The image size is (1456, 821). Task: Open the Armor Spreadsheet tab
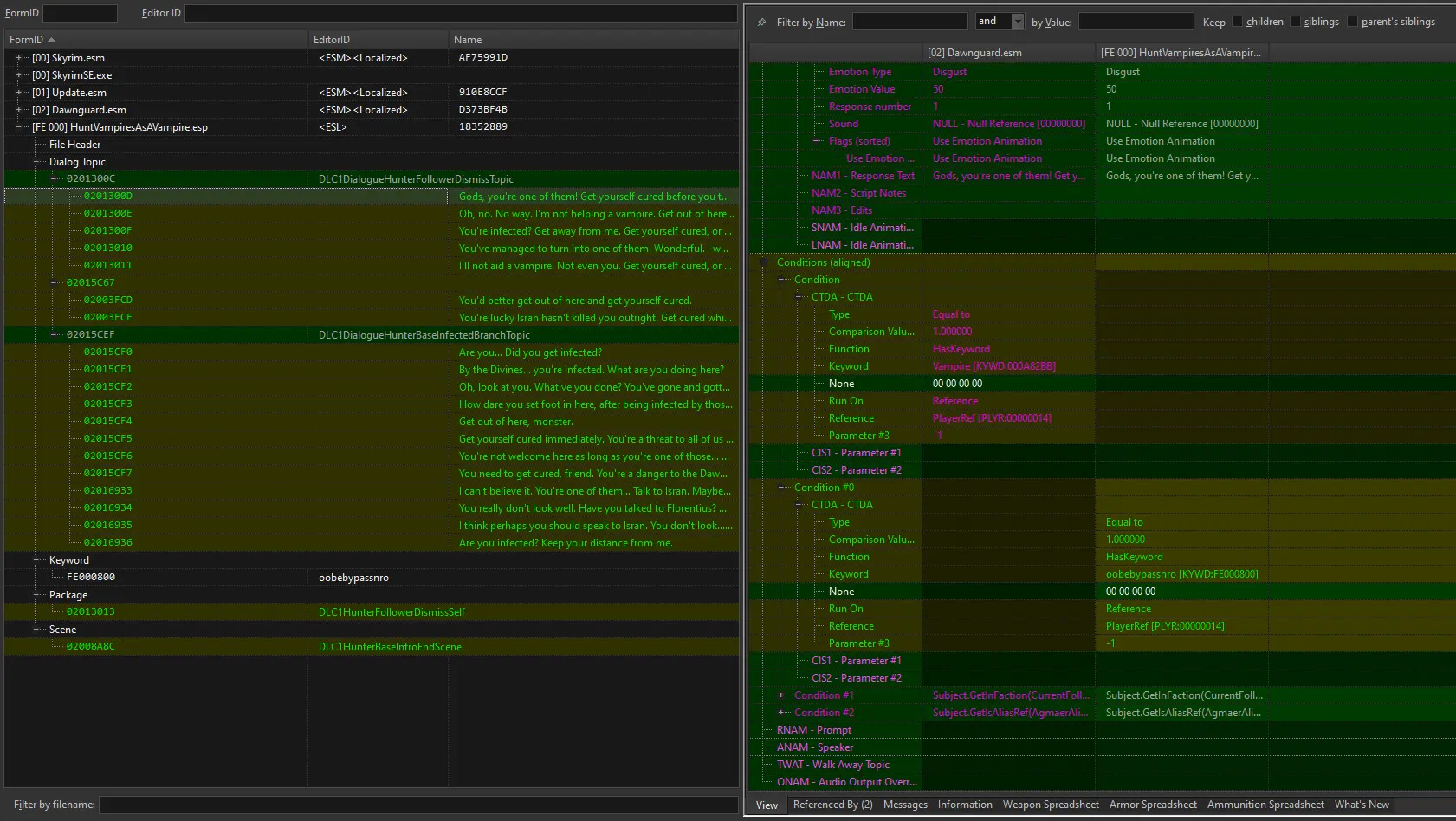point(1153,805)
